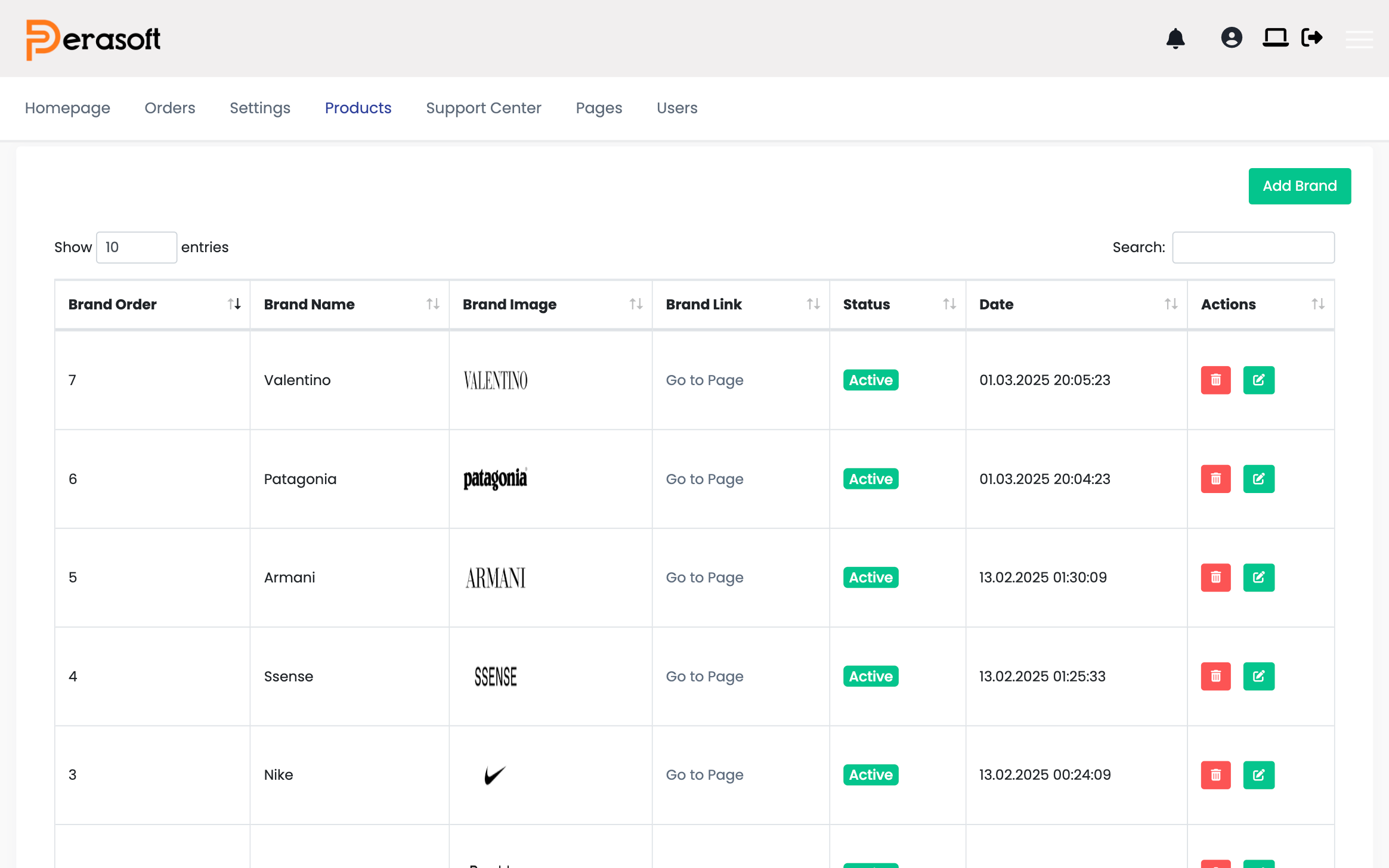Delete the Valentino brand
The image size is (1389, 868).
point(1215,380)
